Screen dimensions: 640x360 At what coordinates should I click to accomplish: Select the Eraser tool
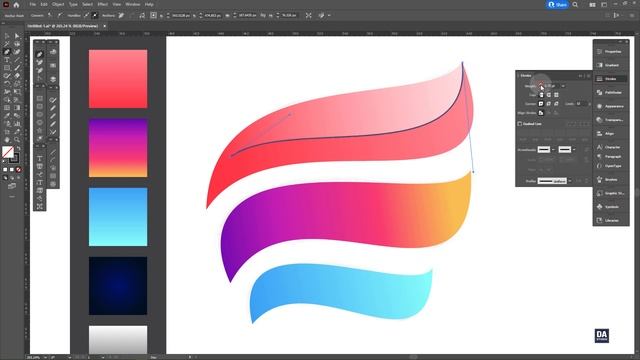tap(17, 76)
